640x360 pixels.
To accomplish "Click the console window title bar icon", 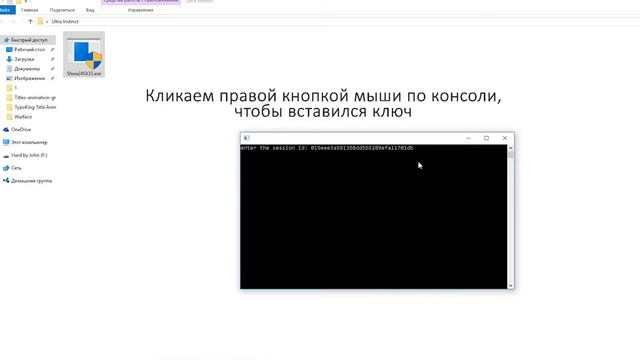I will pyautogui.click(x=246, y=138).
